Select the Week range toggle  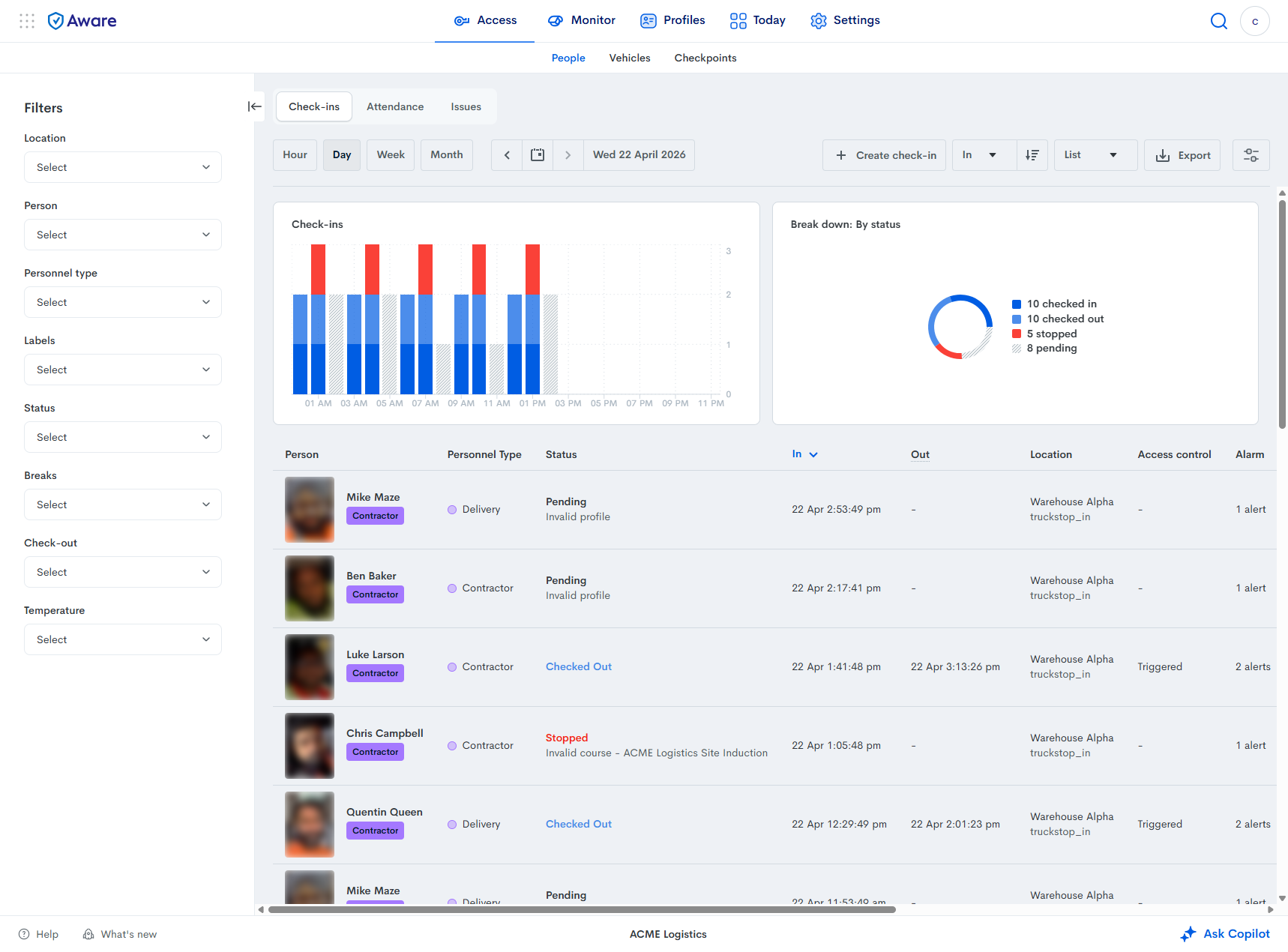click(x=391, y=155)
